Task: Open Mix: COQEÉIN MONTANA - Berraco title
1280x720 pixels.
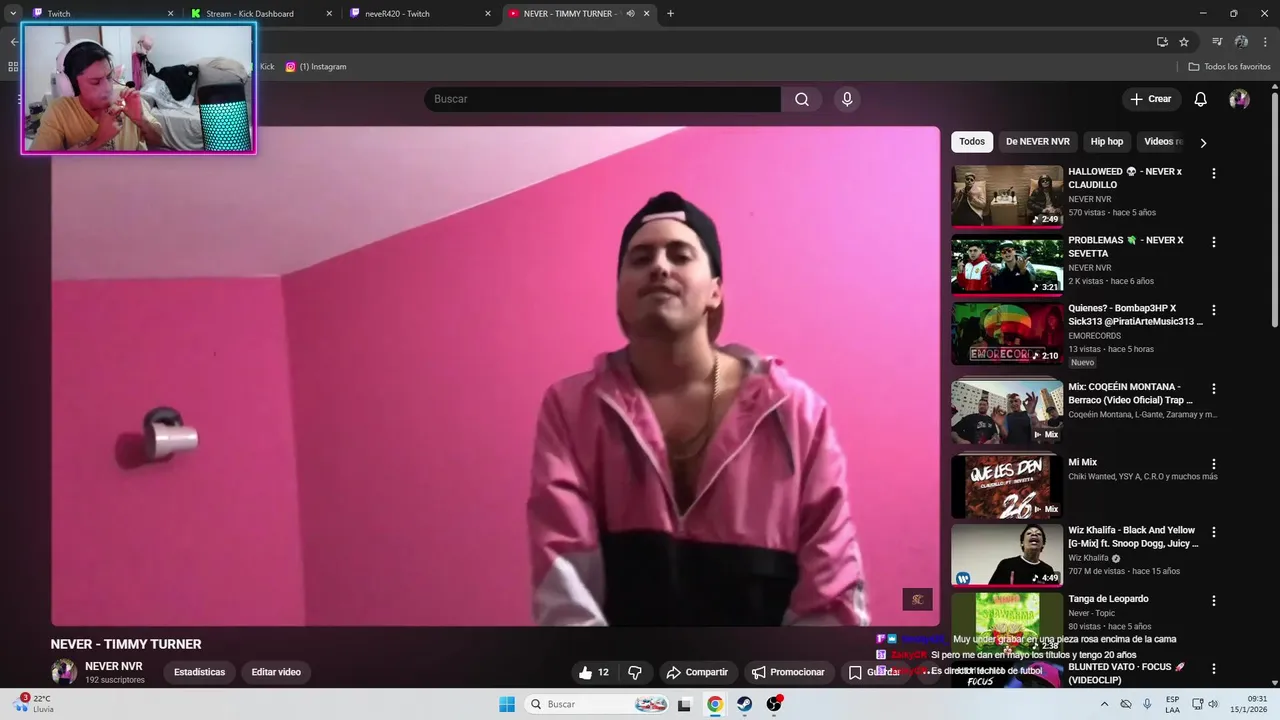Action: 1130,393
